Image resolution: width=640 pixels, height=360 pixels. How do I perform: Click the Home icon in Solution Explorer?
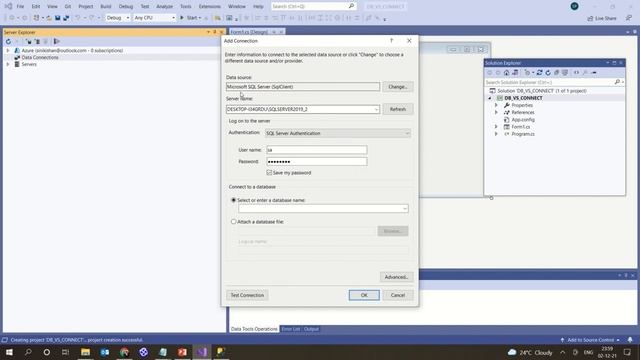pos(506,73)
